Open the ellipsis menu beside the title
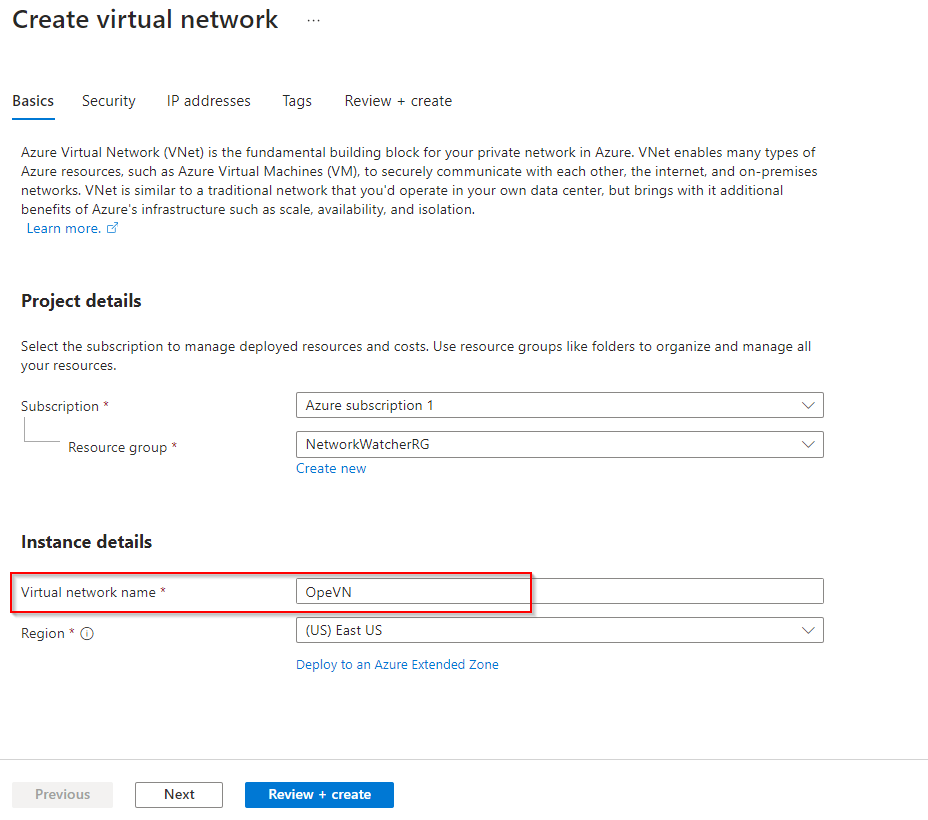The height and width of the screenshot is (820, 928). (313, 21)
